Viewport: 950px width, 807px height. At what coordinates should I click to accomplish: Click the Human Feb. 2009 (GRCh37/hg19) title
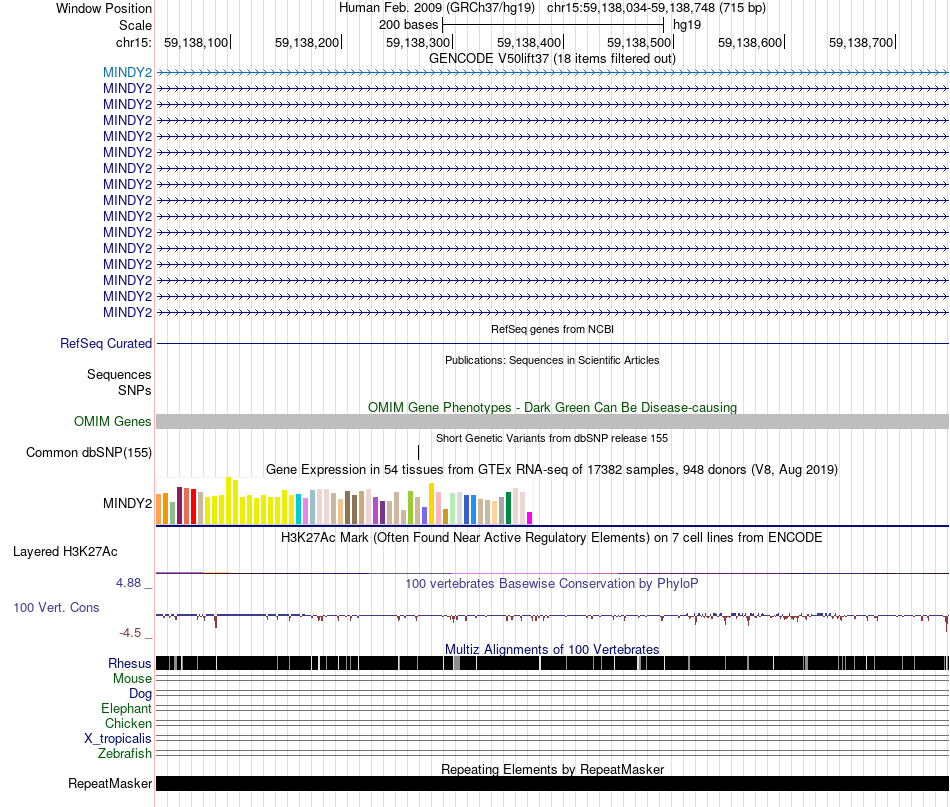point(437,8)
